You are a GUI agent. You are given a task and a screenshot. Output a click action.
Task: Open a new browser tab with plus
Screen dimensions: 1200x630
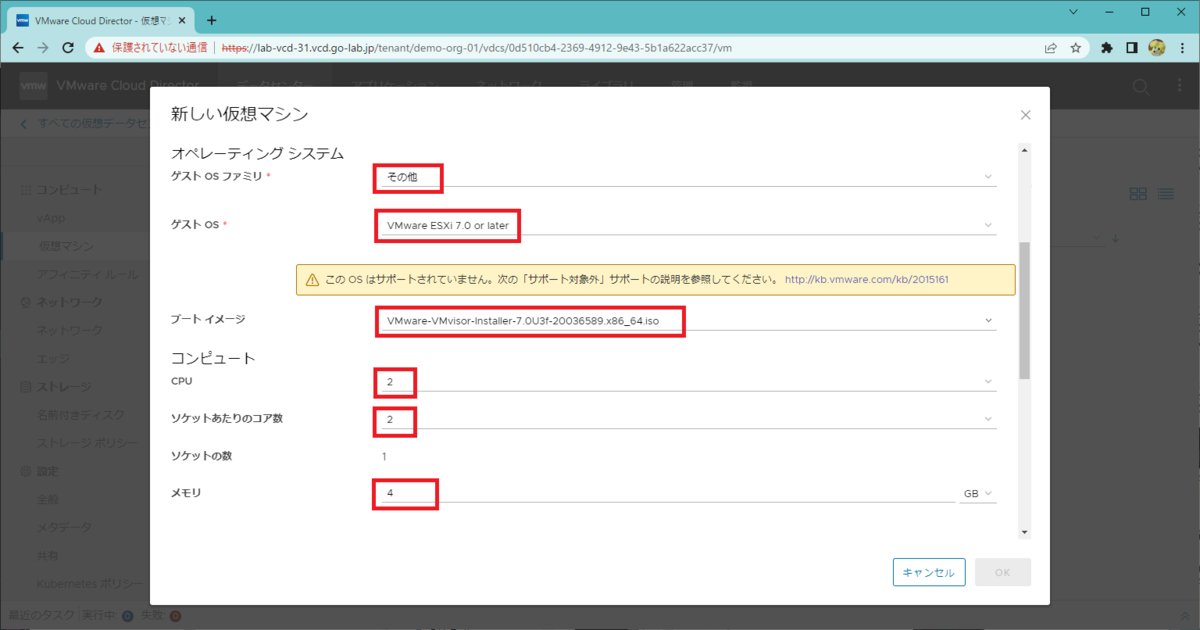coord(211,19)
